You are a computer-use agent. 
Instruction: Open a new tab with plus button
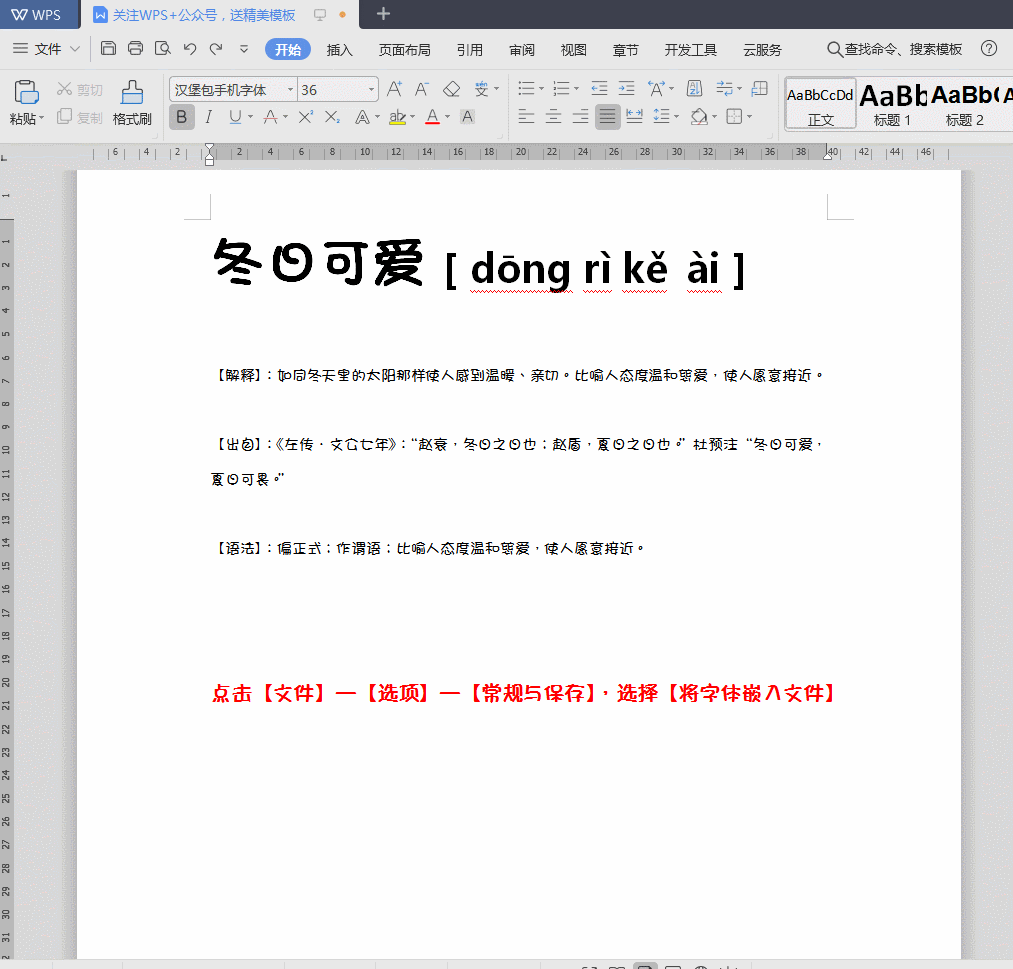pyautogui.click(x=383, y=14)
